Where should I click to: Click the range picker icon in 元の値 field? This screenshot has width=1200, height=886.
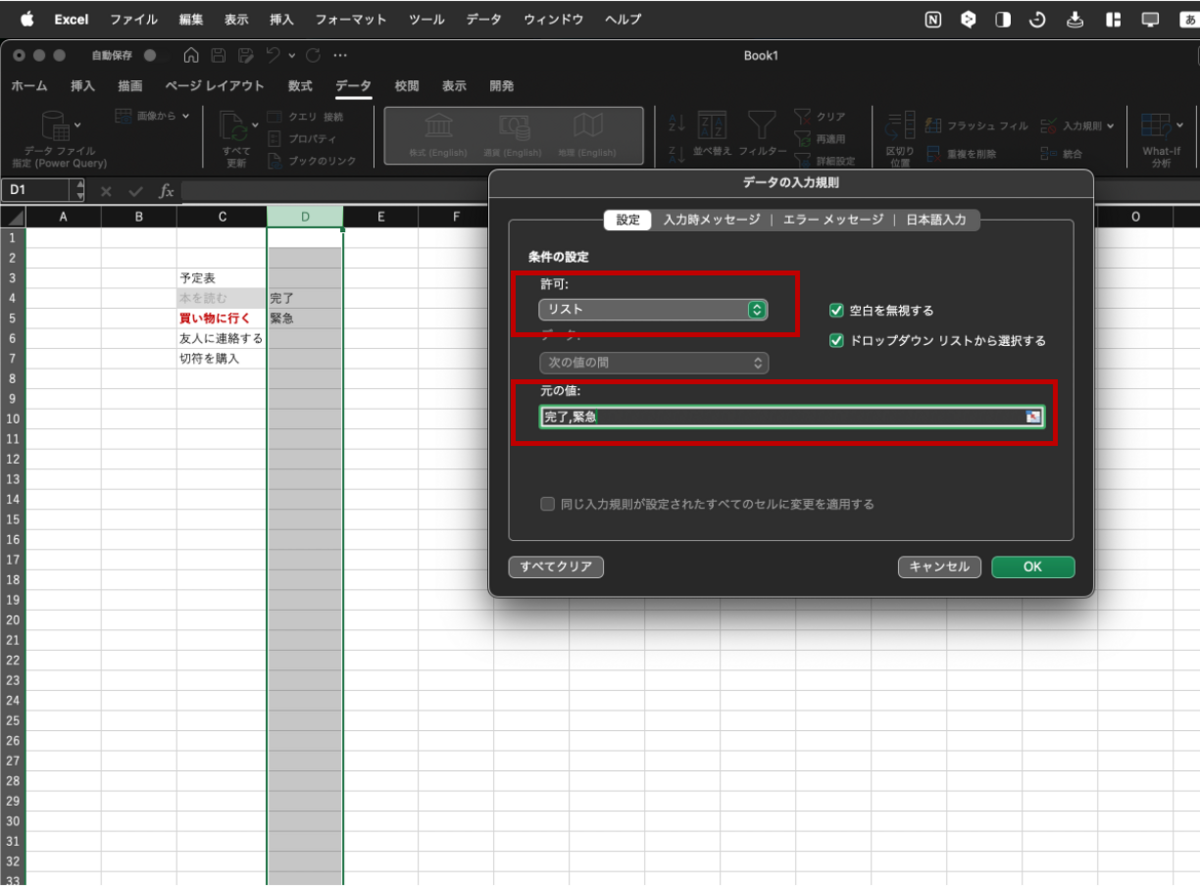[1033, 417]
